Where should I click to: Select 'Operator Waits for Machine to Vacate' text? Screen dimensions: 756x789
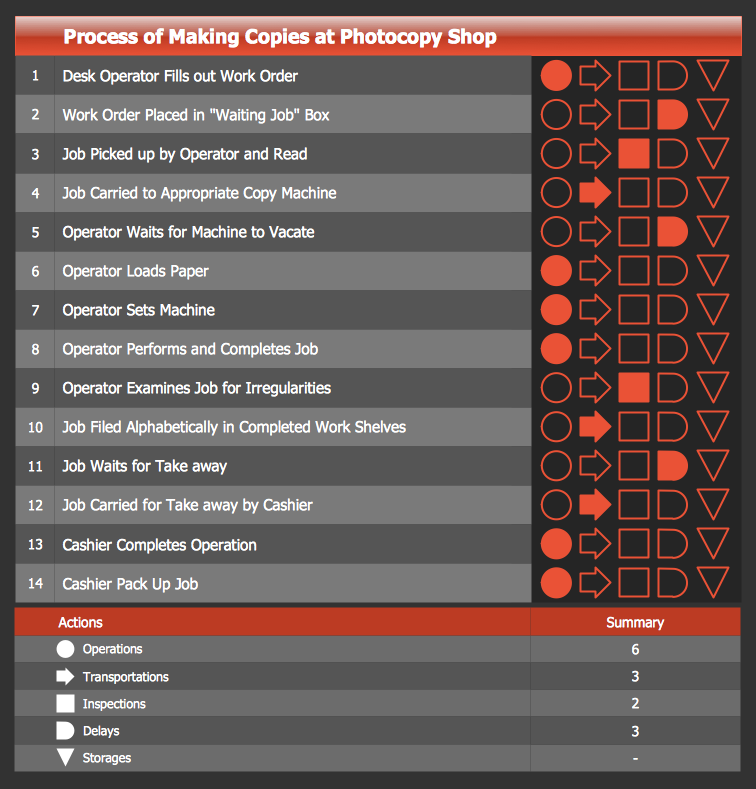pos(188,232)
